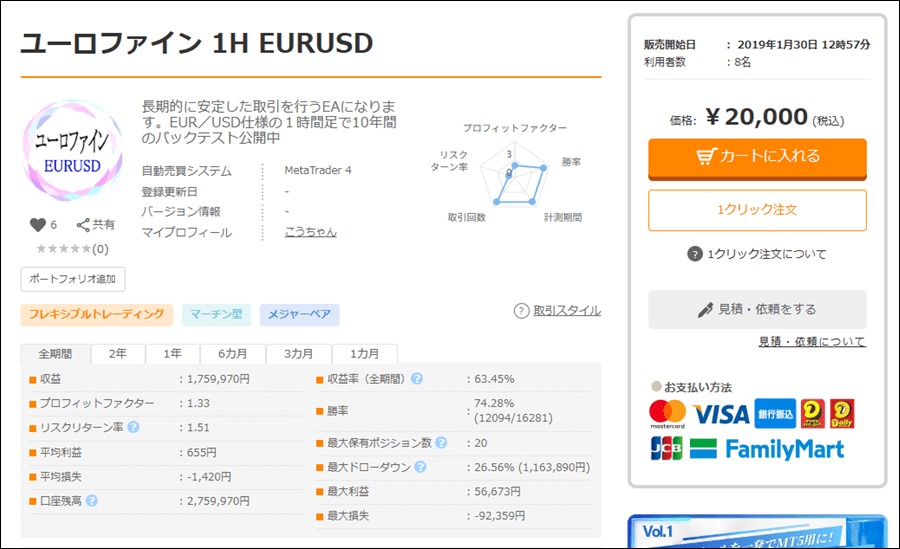Click the ユーロファイン EURUSD product logo
The width and height of the screenshot is (900, 549).
coord(72,153)
